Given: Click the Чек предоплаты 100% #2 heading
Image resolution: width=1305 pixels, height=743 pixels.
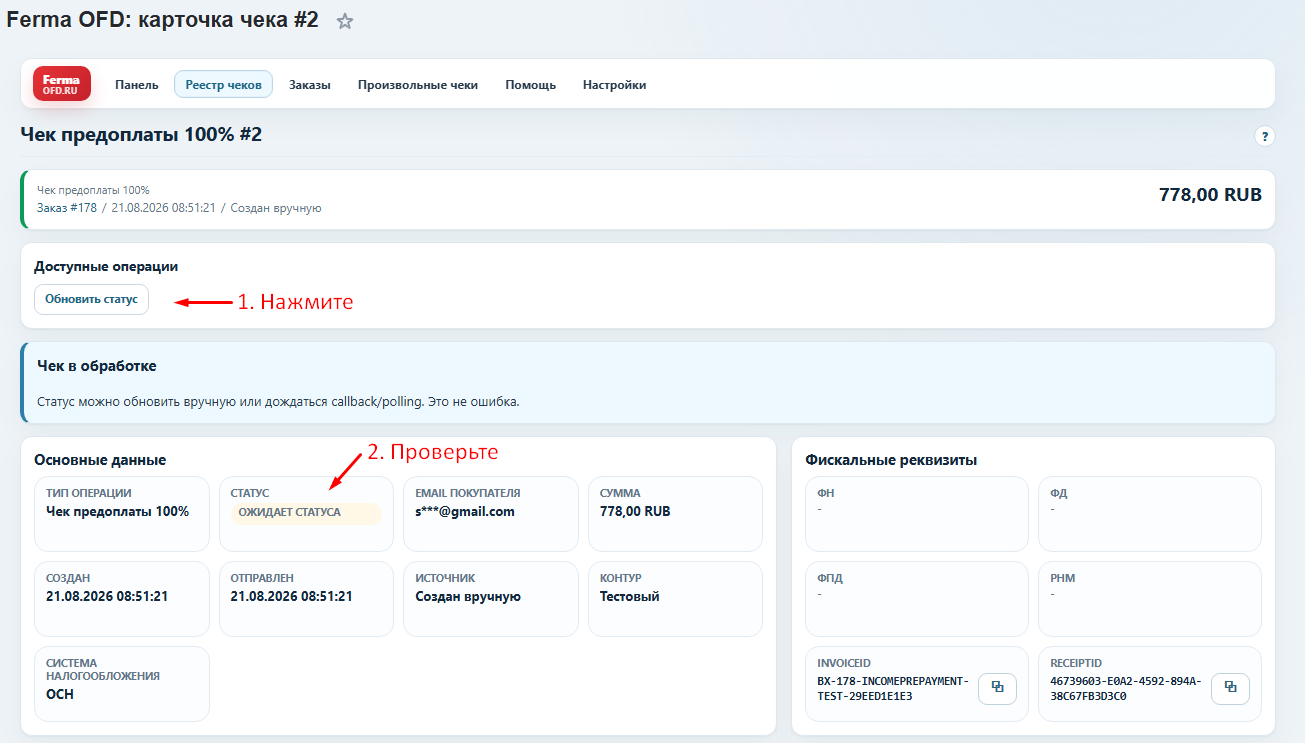Looking at the screenshot, I should [x=141, y=134].
